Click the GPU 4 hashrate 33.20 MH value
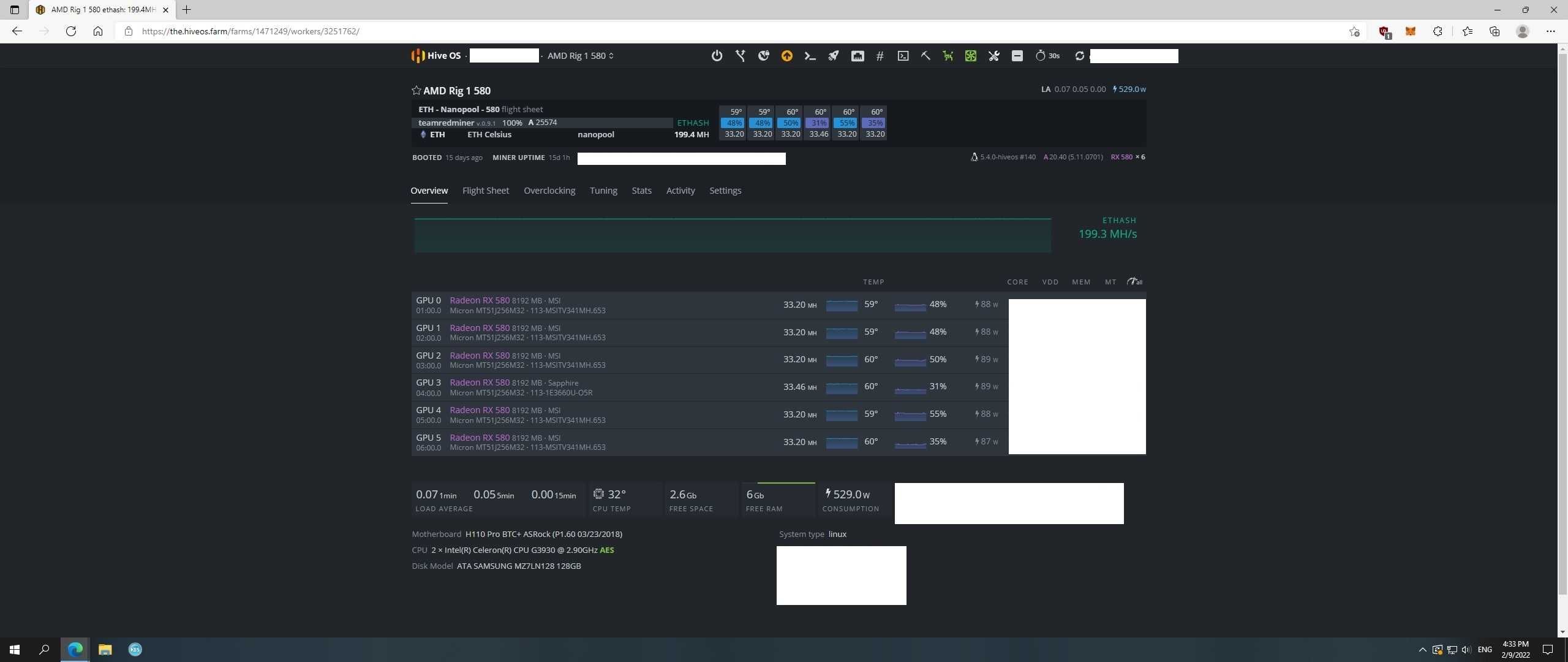1568x662 pixels. click(x=799, y=414)
